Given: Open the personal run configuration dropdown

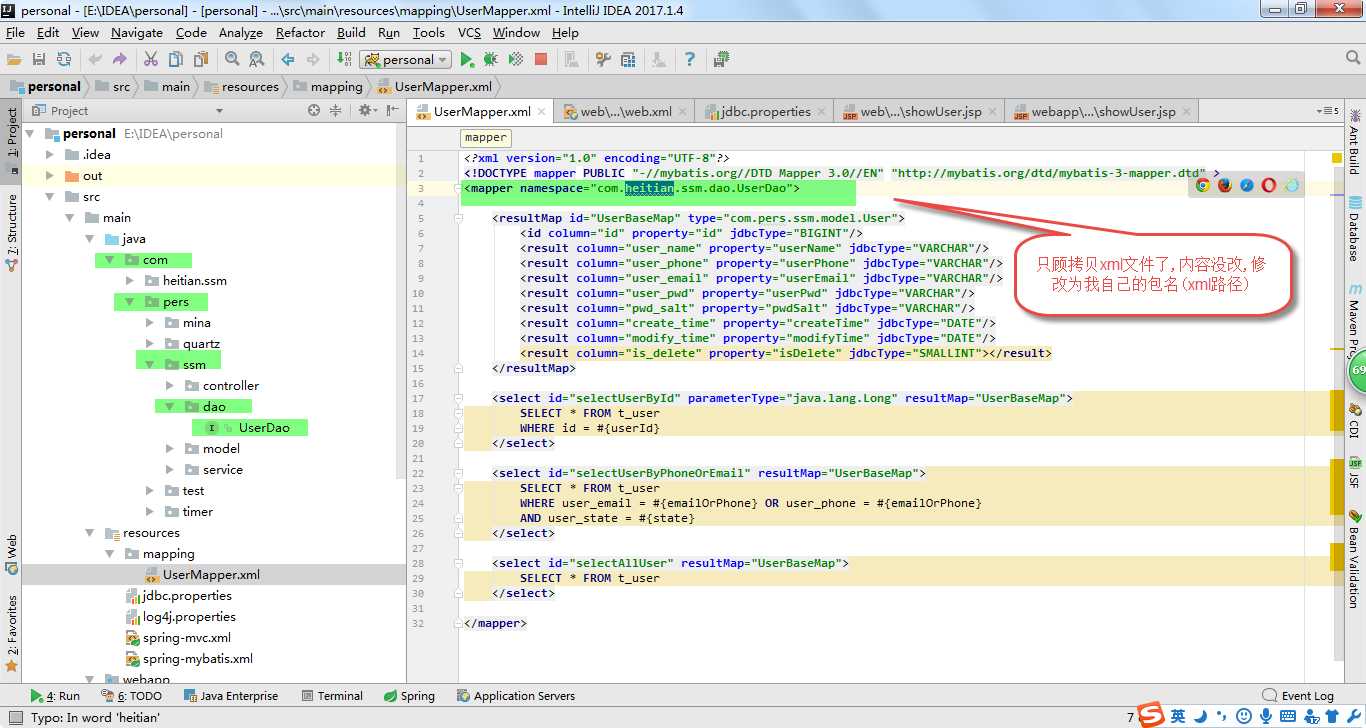Looking at the screenshot, I should [406, 60].
